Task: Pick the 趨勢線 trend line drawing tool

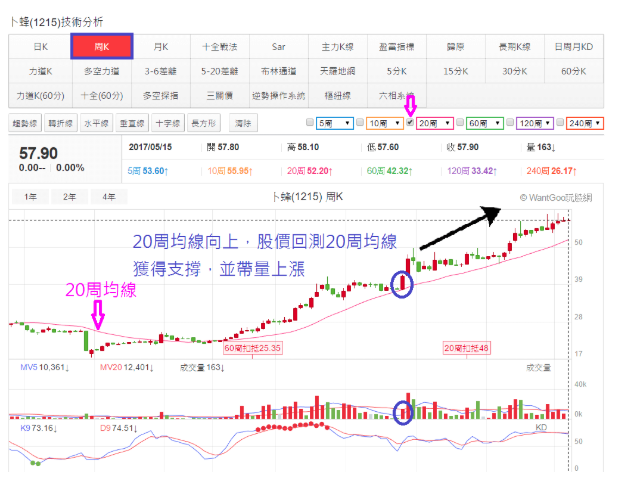Action: 25,123
